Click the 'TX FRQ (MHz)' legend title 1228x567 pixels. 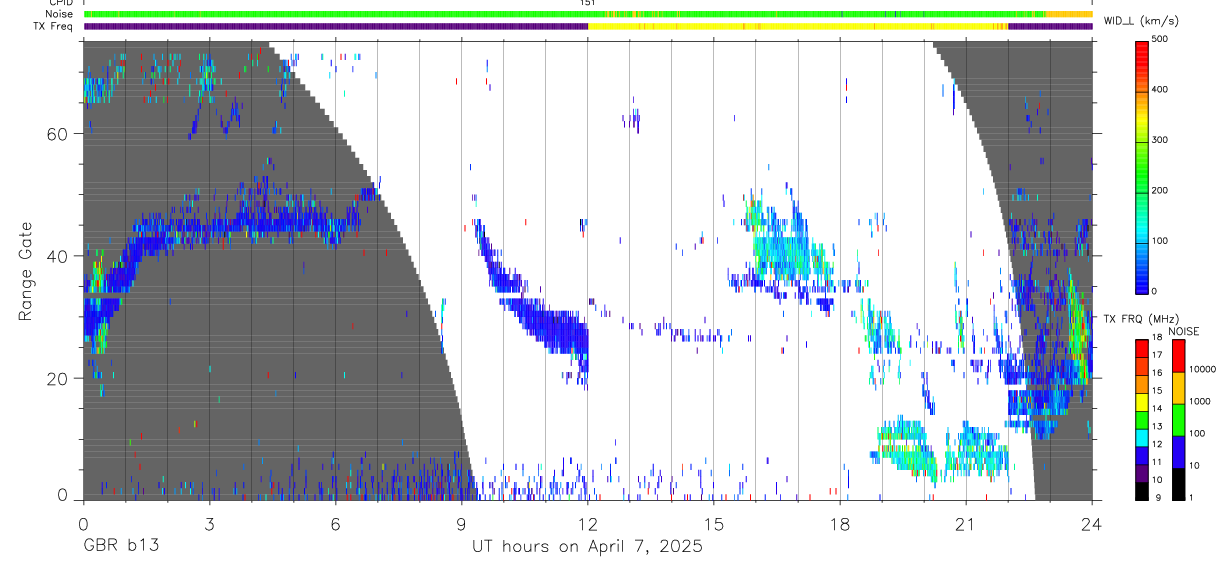1143,319
